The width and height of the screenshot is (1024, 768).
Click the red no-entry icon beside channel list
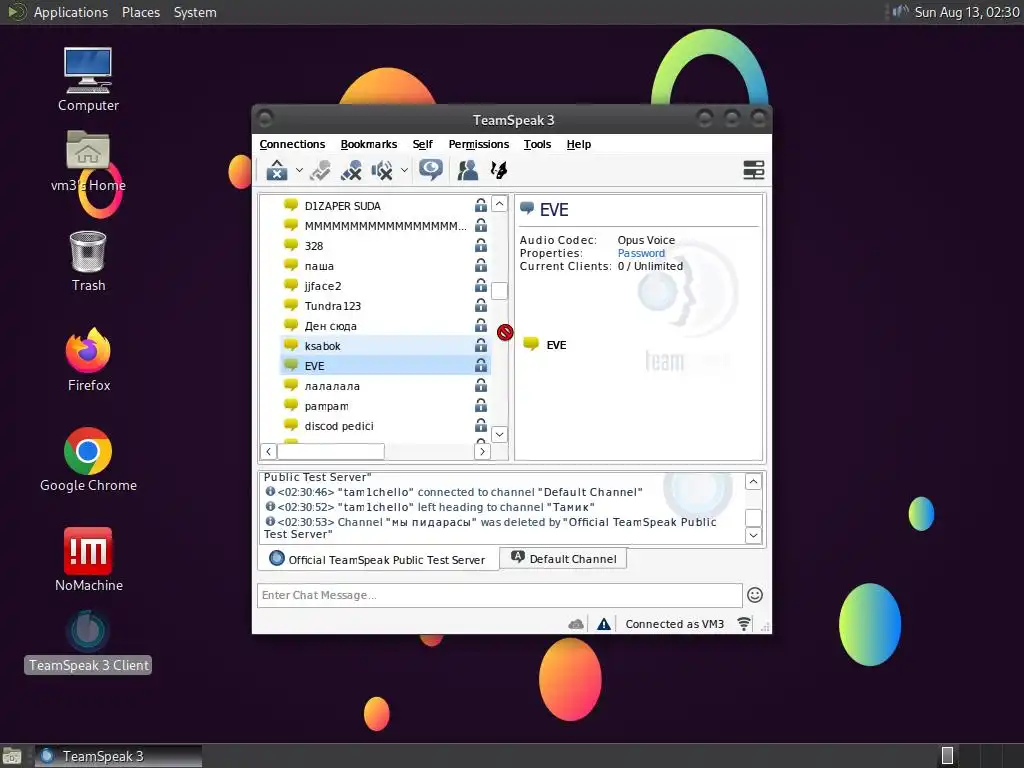click(x=505, y=332)
